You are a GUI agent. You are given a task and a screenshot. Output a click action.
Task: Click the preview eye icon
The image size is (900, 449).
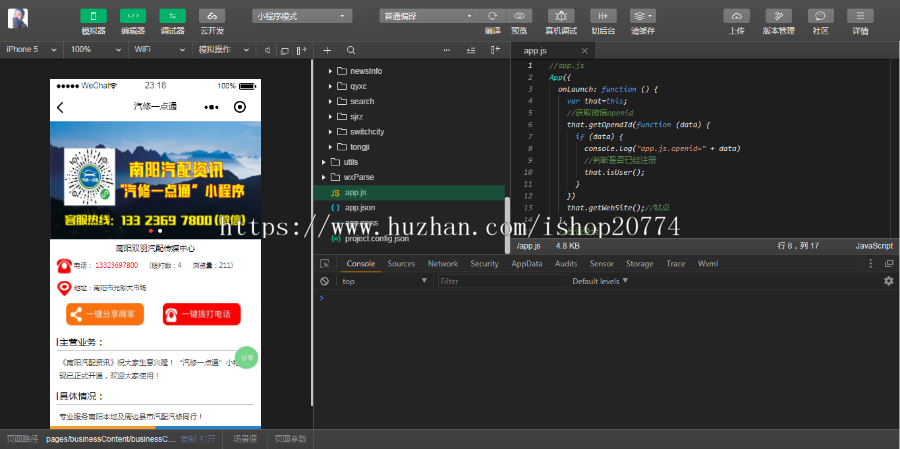pyautogui.click(x=519, y=16)
